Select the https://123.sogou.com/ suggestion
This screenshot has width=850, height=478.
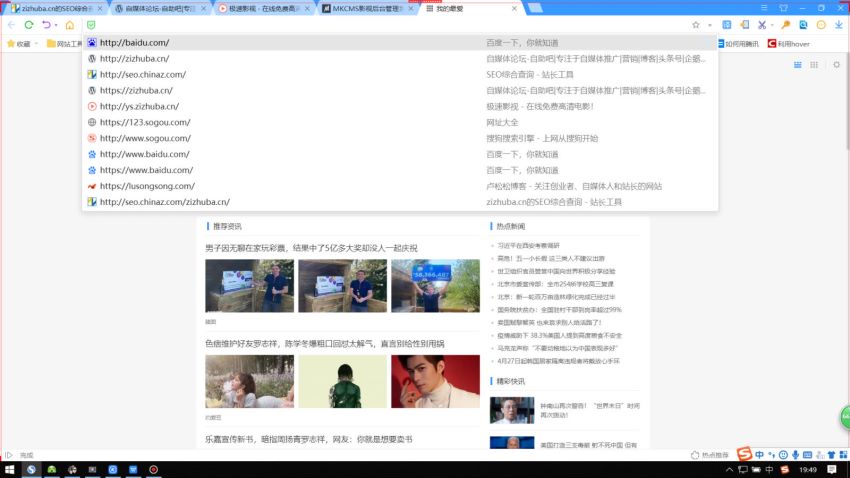tap(400, 122)
